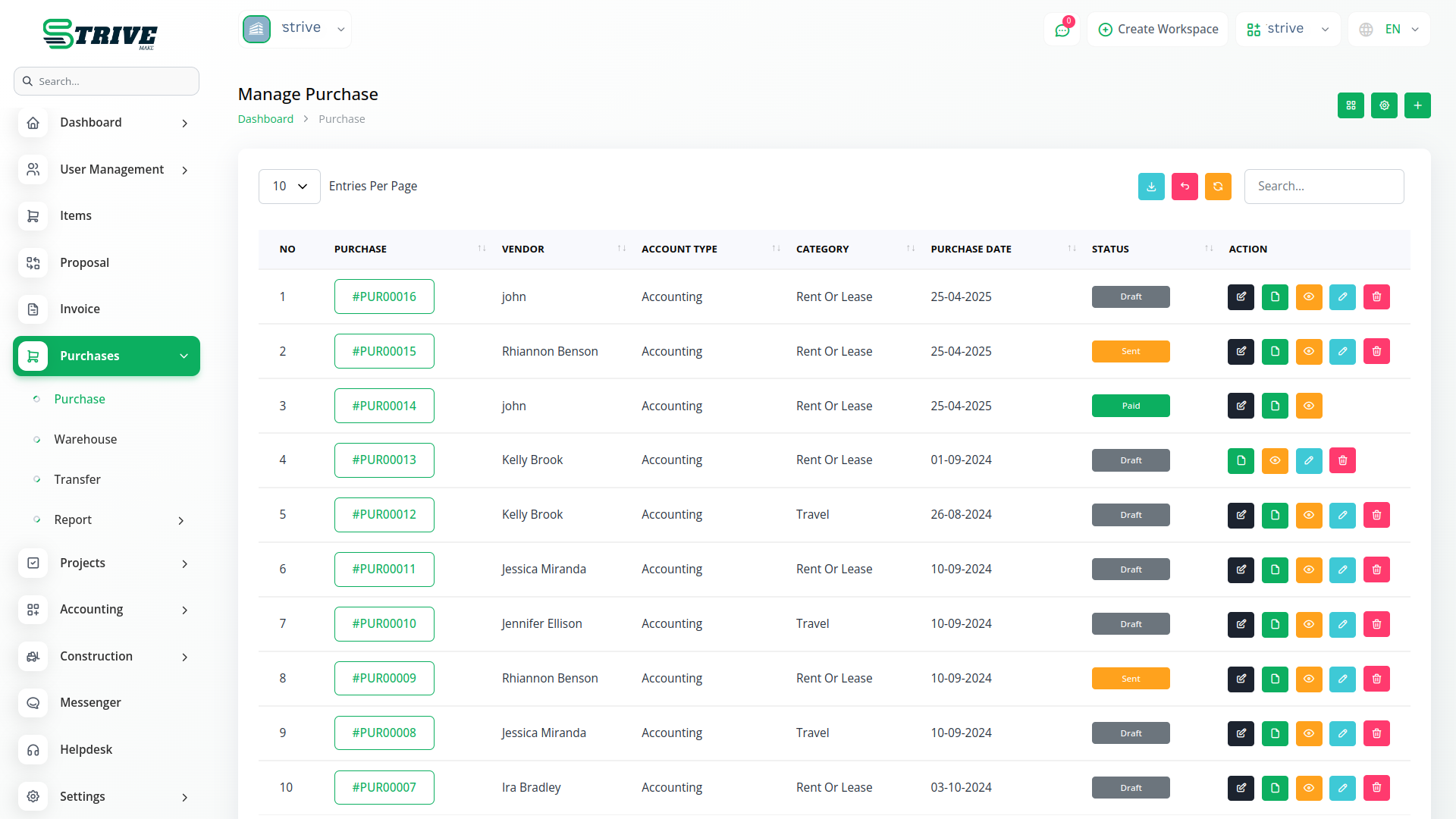Click the blue download export icon
The width and height of the screenshot is (1456, 819).
tap(1150, 187)
